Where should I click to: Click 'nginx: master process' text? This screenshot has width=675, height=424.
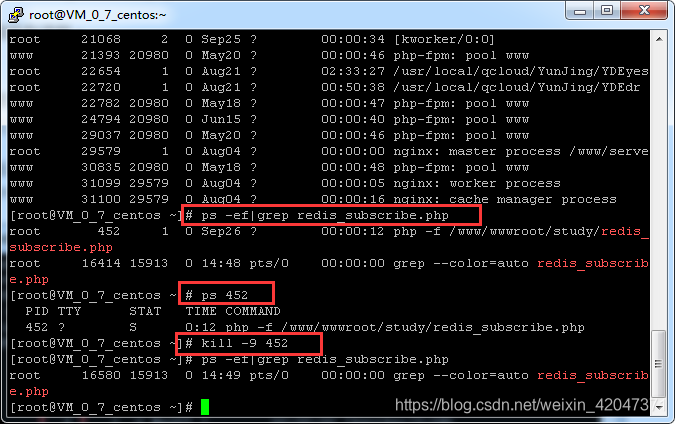tap(477, 152)
